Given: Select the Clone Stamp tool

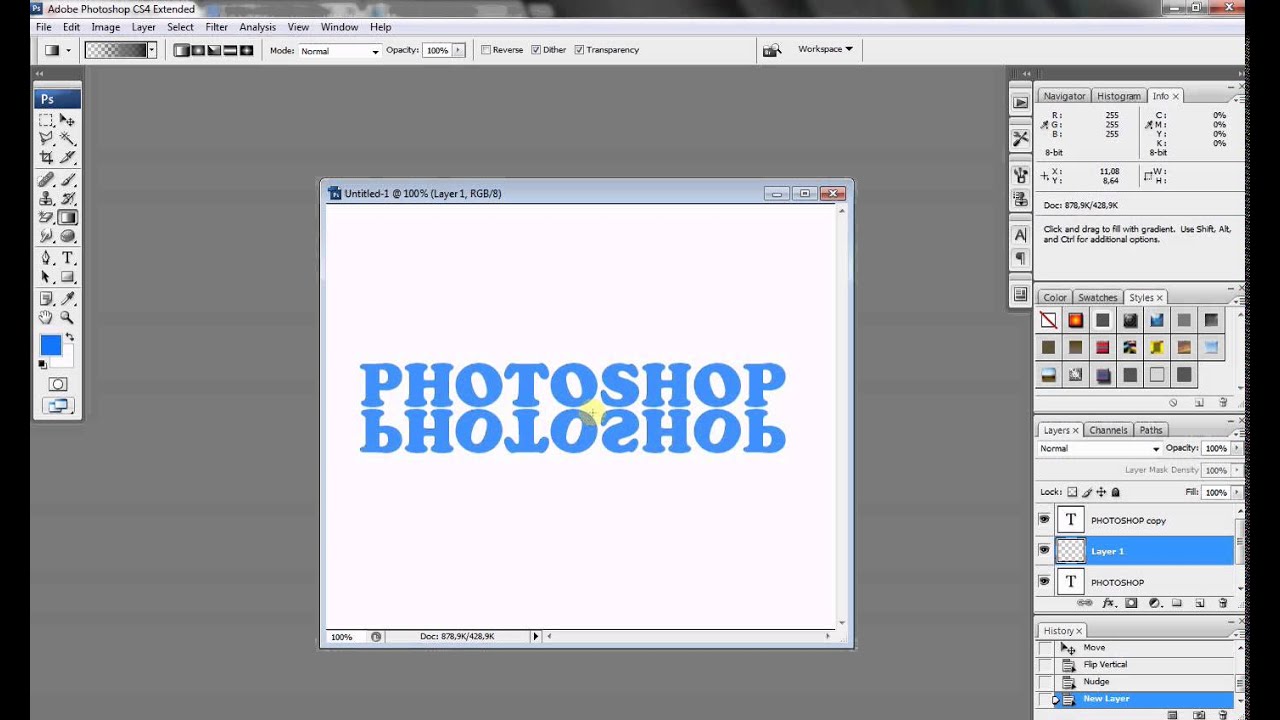Looking at the screenshot, I should pyautogui.click(x=46, y=199).
